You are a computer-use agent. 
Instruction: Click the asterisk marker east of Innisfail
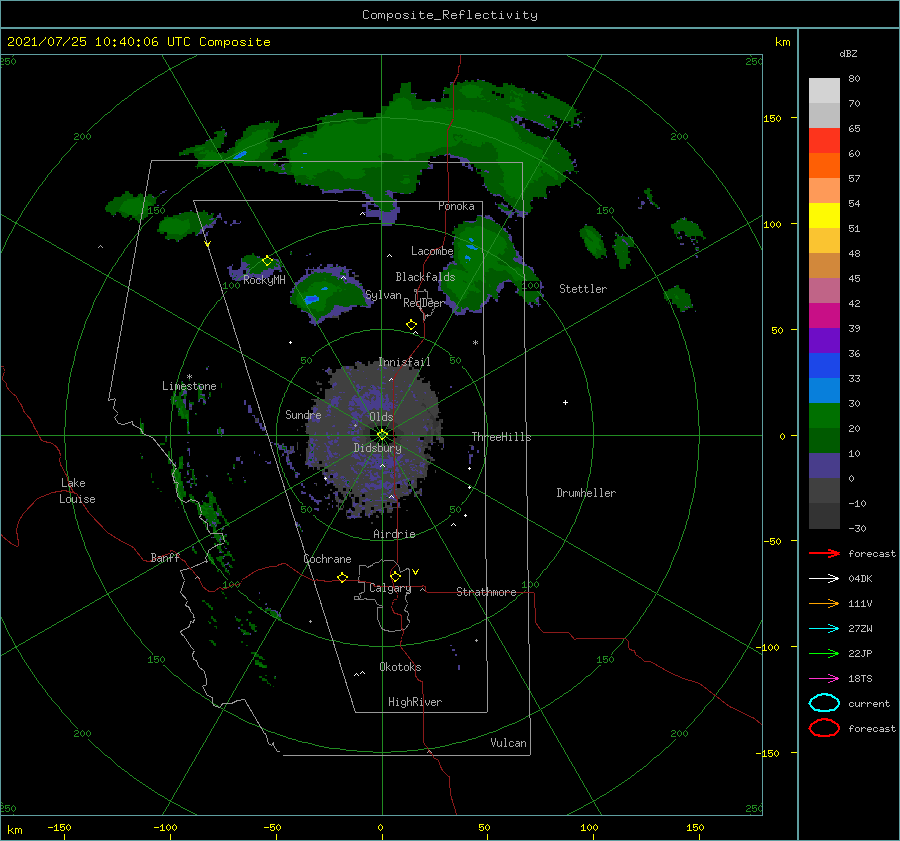coord(475,343)
